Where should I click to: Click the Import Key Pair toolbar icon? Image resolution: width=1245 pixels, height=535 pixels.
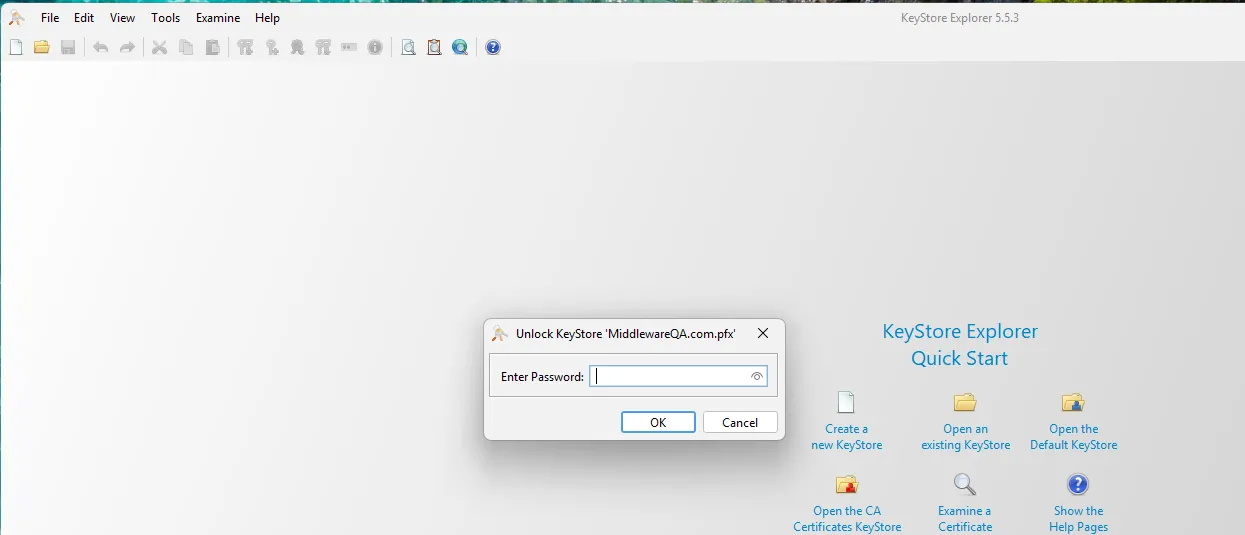pyautogui.click(x=323, y=47)
